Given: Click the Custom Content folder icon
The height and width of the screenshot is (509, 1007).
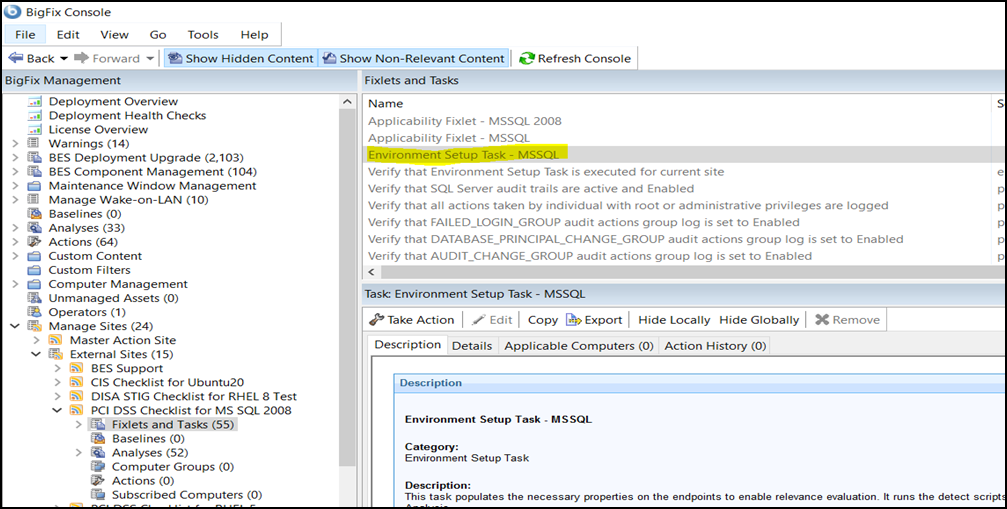Looking at the screenshot, I should (35, 256).
